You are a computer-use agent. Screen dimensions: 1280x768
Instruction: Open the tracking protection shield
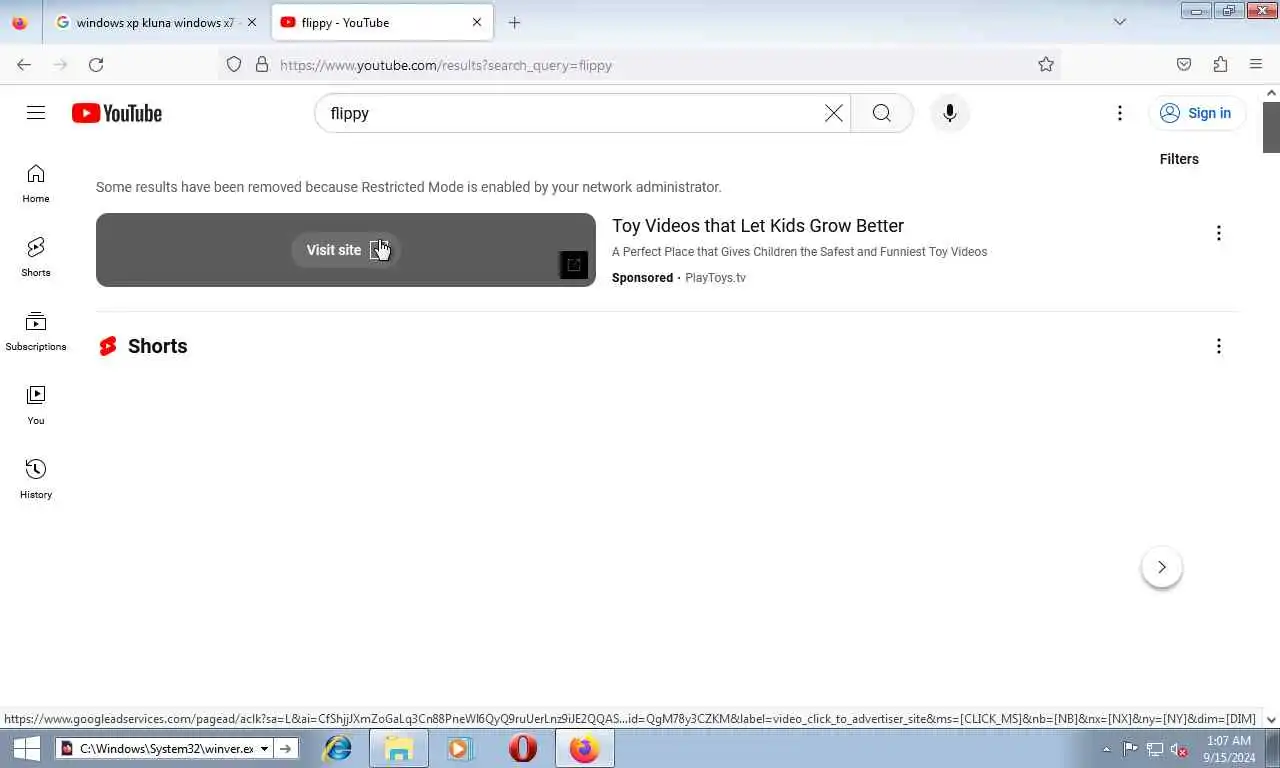[234, 65]
